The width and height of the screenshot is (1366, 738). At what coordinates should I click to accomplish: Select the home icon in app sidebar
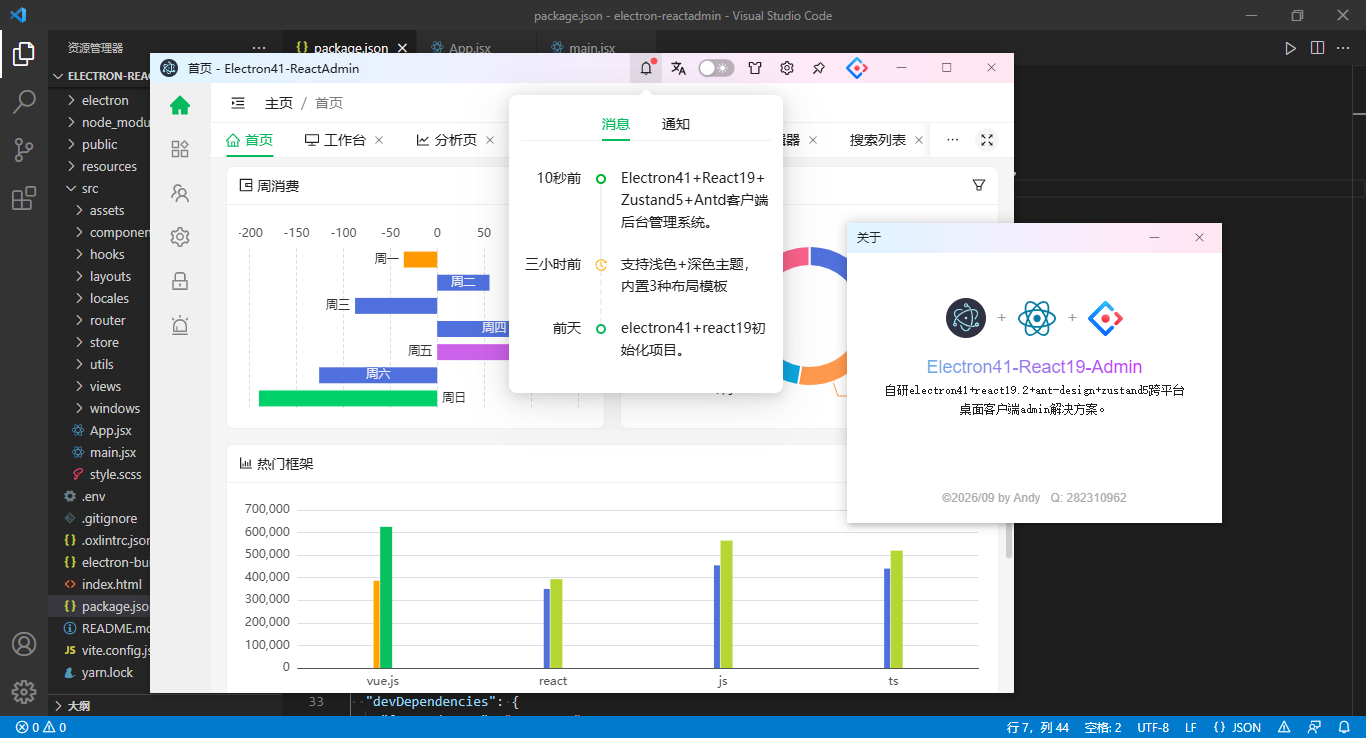point(180,105)
